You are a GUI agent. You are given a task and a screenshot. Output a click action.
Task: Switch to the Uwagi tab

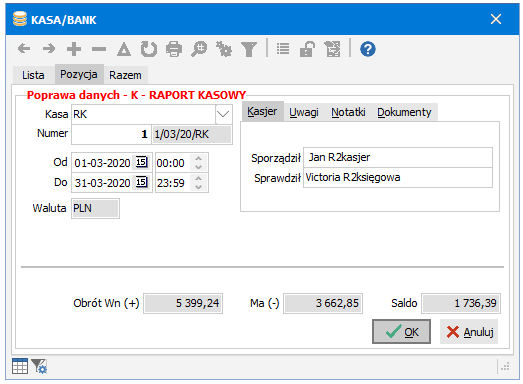[304, 112]
